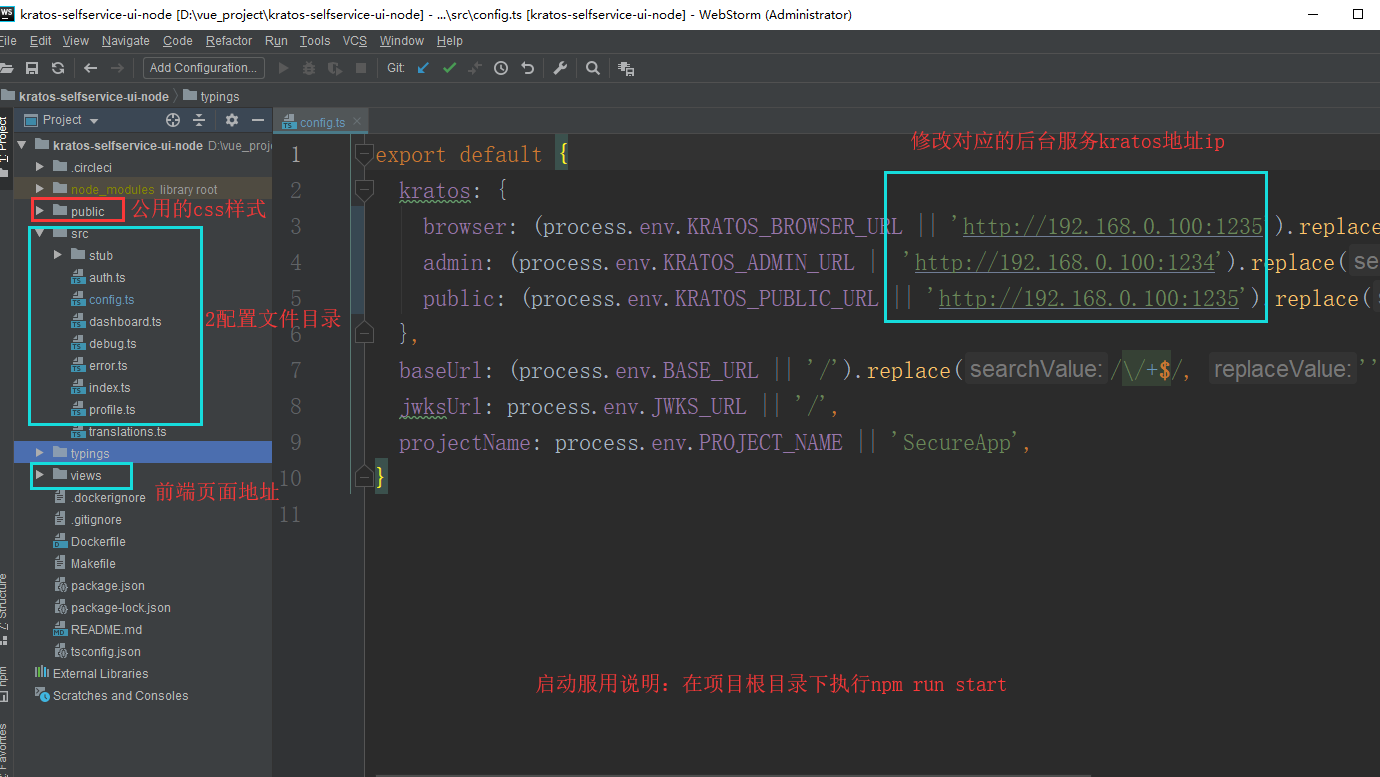
Task: Open the Code menu
Action: pos(178,41)
